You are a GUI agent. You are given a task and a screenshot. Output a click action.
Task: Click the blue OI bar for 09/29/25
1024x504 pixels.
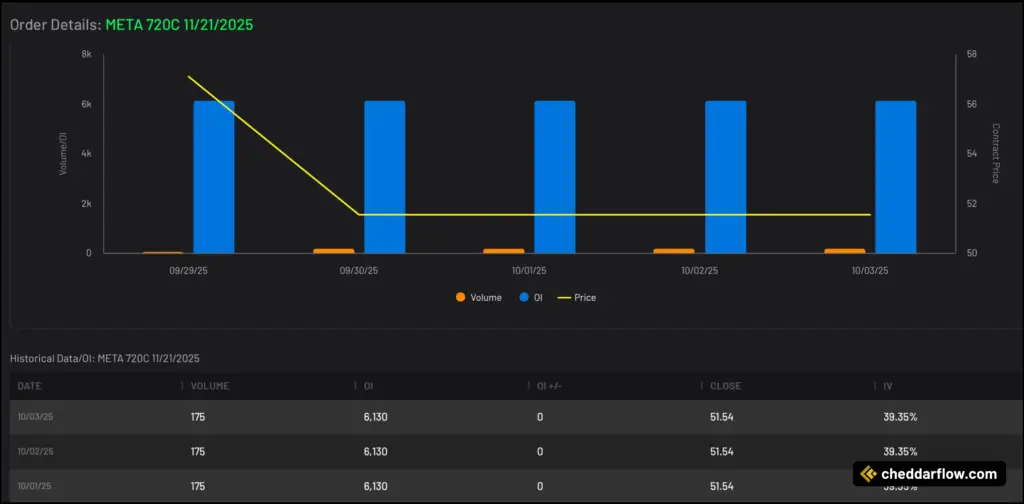(x=214, y=177)
